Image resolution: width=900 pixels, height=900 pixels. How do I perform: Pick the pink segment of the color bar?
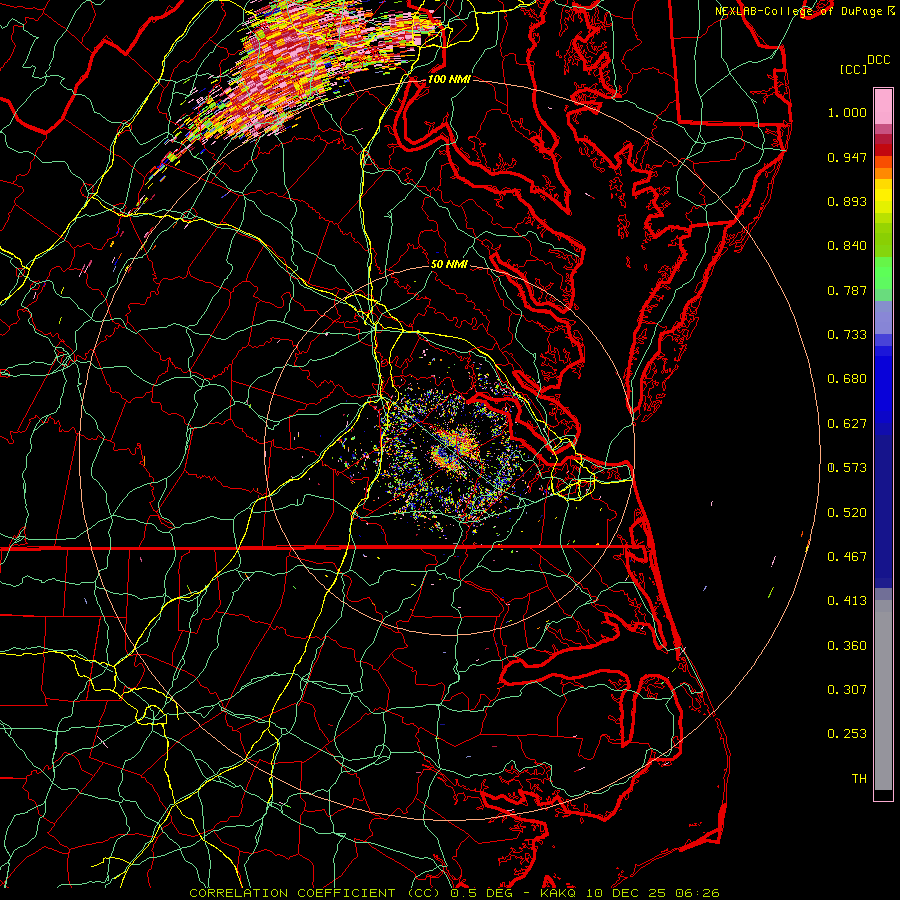[x=883, y=107]
